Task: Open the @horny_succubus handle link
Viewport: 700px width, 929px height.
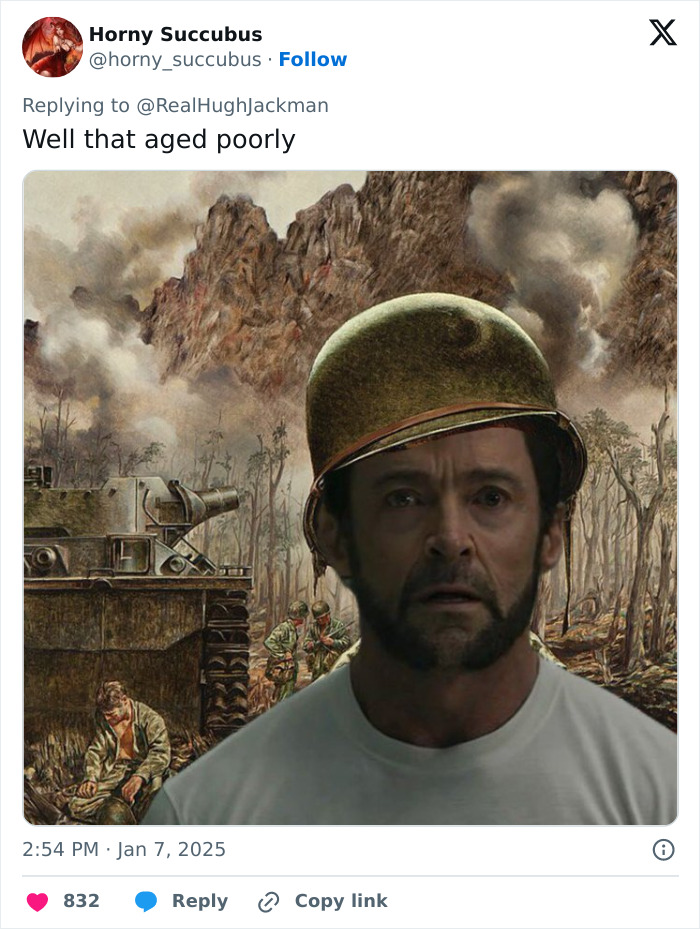Action: (x=175, y=59)
